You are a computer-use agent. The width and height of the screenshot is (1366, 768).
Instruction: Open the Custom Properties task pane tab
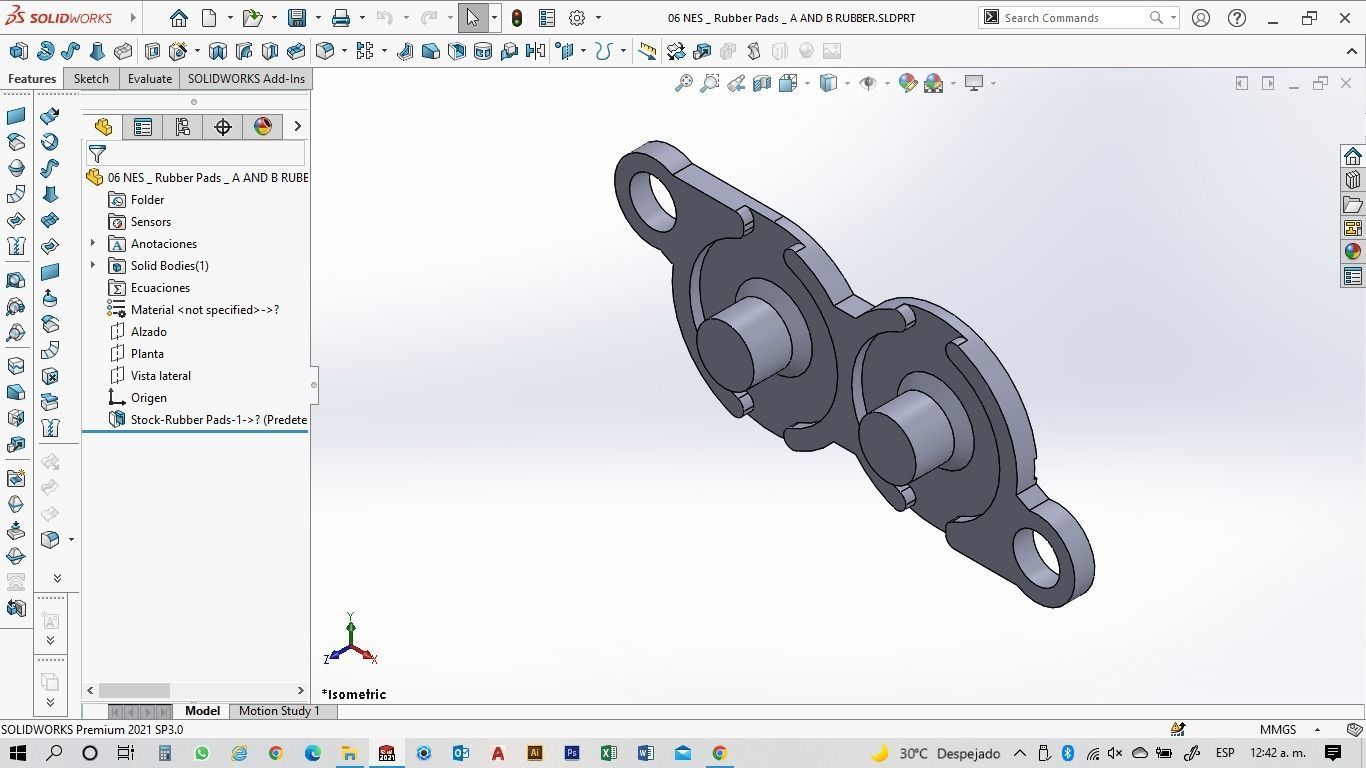(x=1353, y=276)
